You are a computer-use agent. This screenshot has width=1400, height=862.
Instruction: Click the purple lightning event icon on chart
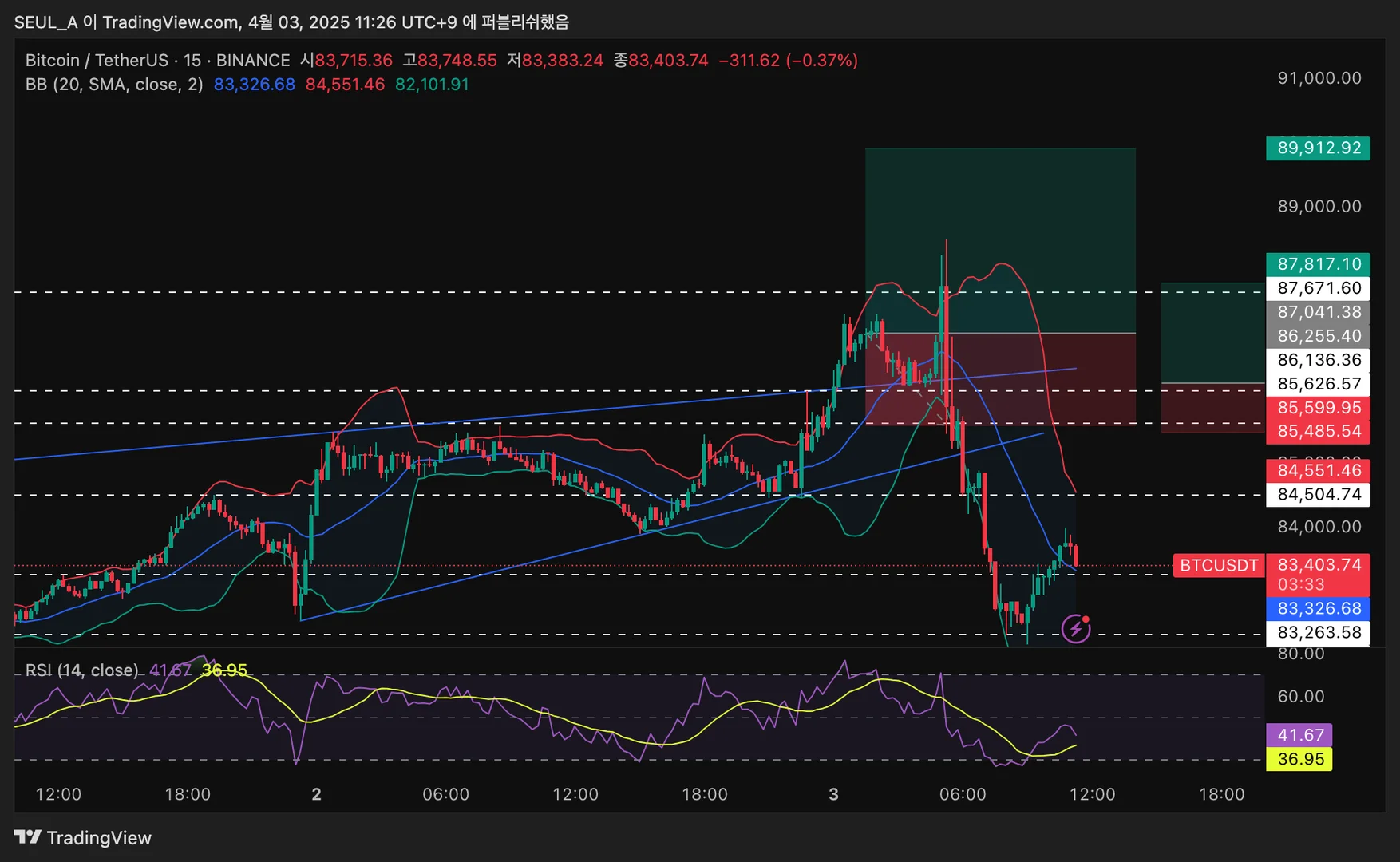coord(1076,629)
